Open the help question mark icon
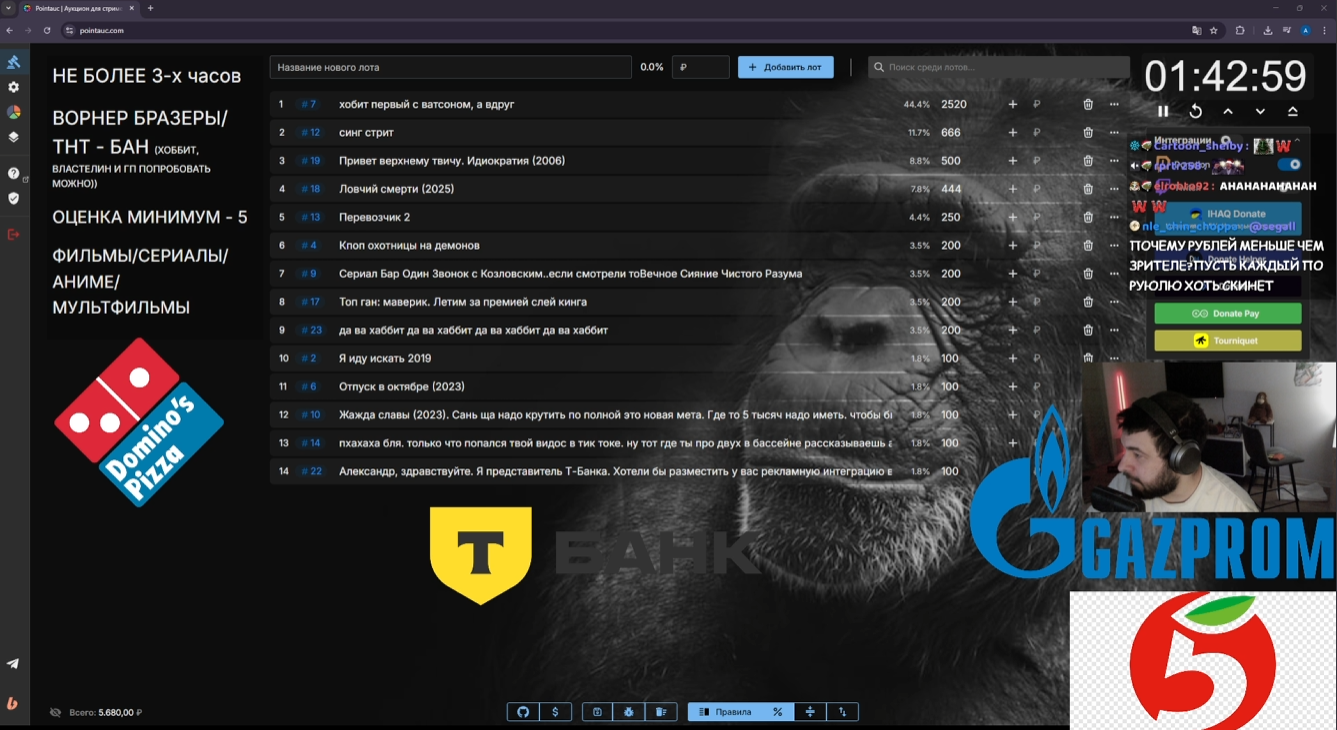 (x=14, y=173)
